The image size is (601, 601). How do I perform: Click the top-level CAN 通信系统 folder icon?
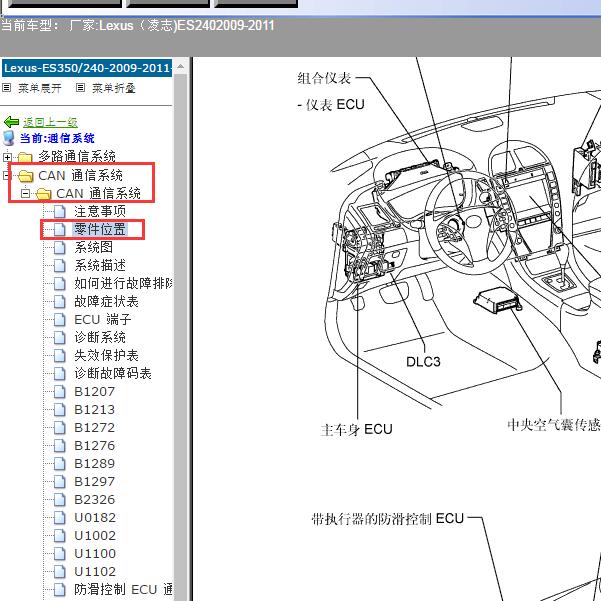[x=25, y=176]
